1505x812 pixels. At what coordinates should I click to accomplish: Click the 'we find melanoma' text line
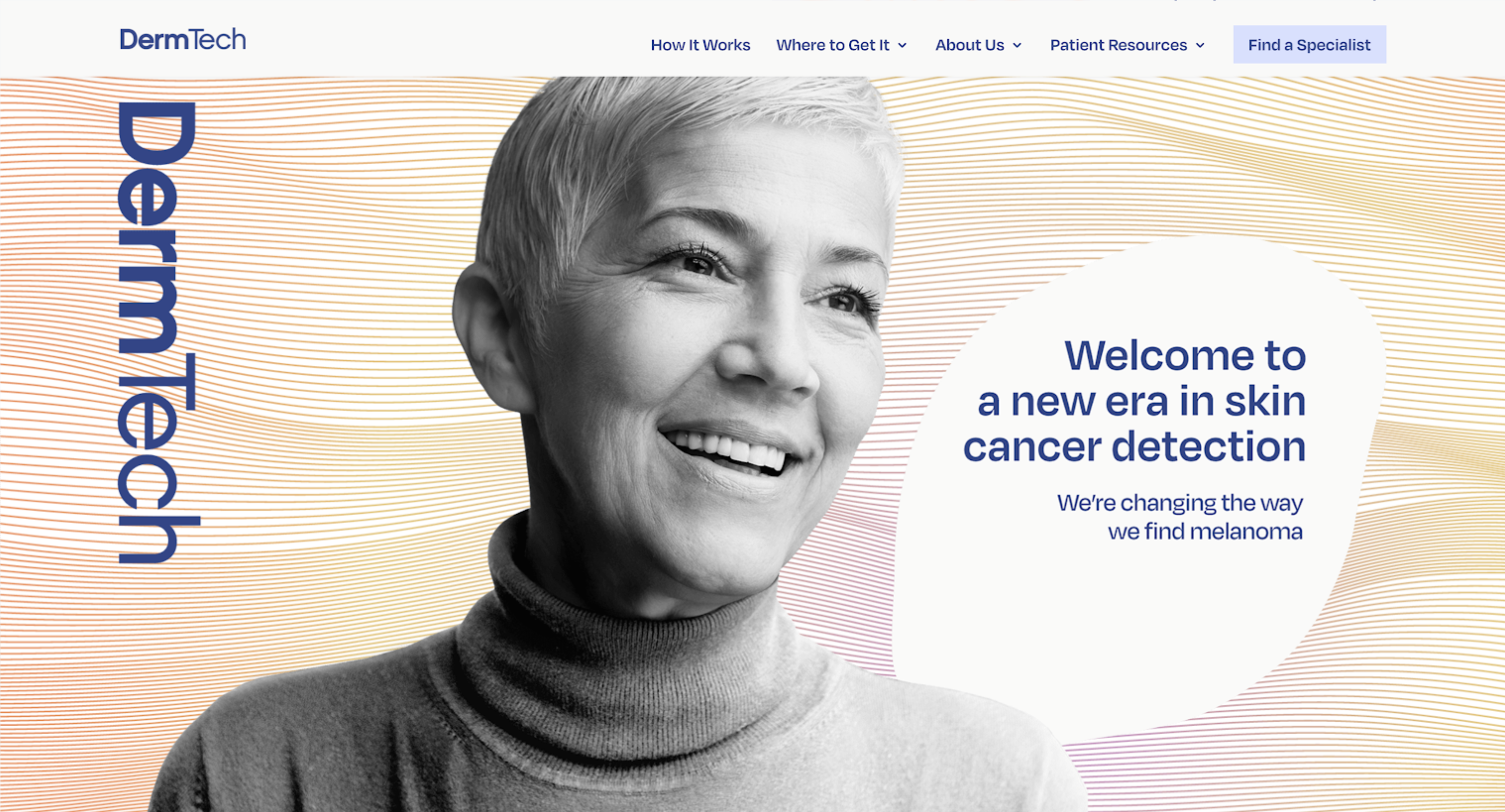pyautogui.click(x=1205, y=532)
